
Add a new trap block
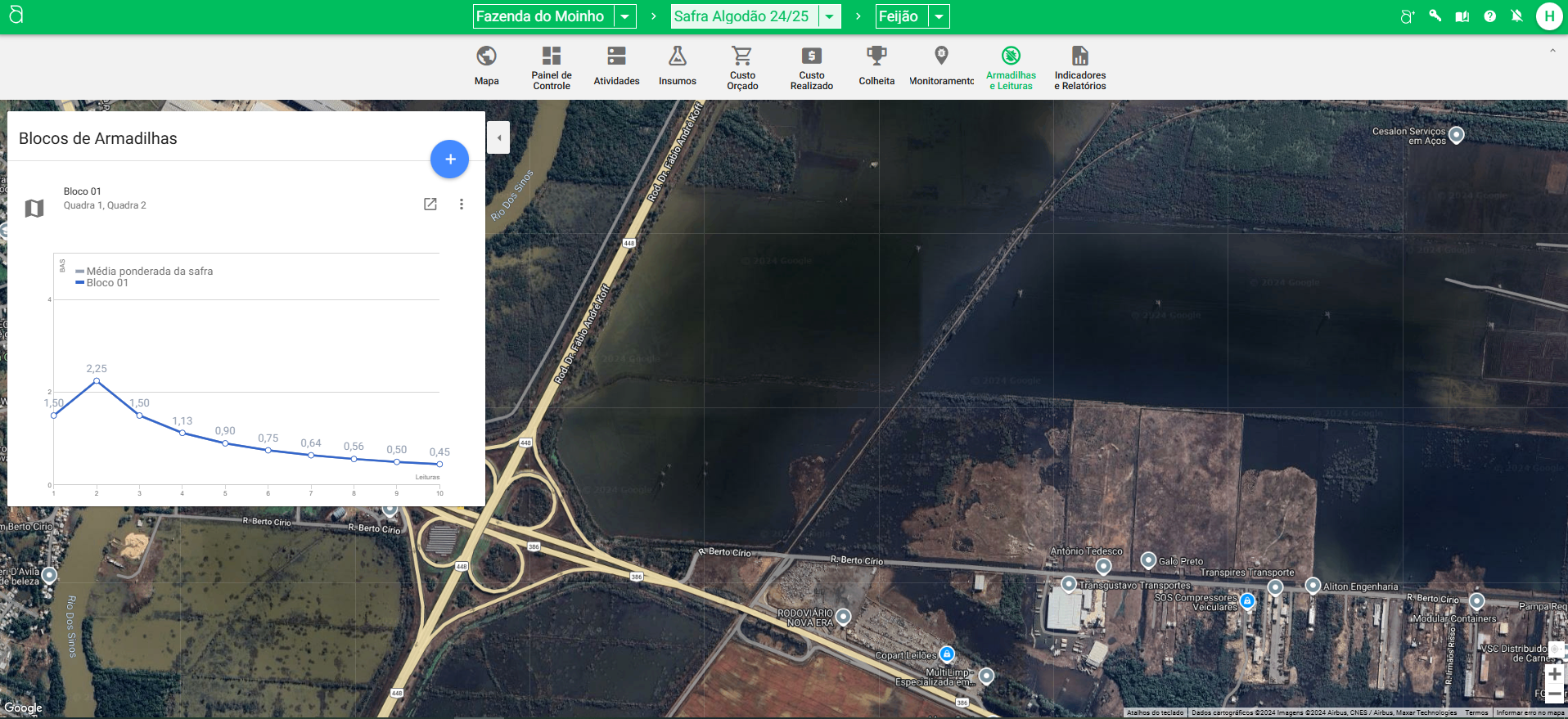(449, 160)
